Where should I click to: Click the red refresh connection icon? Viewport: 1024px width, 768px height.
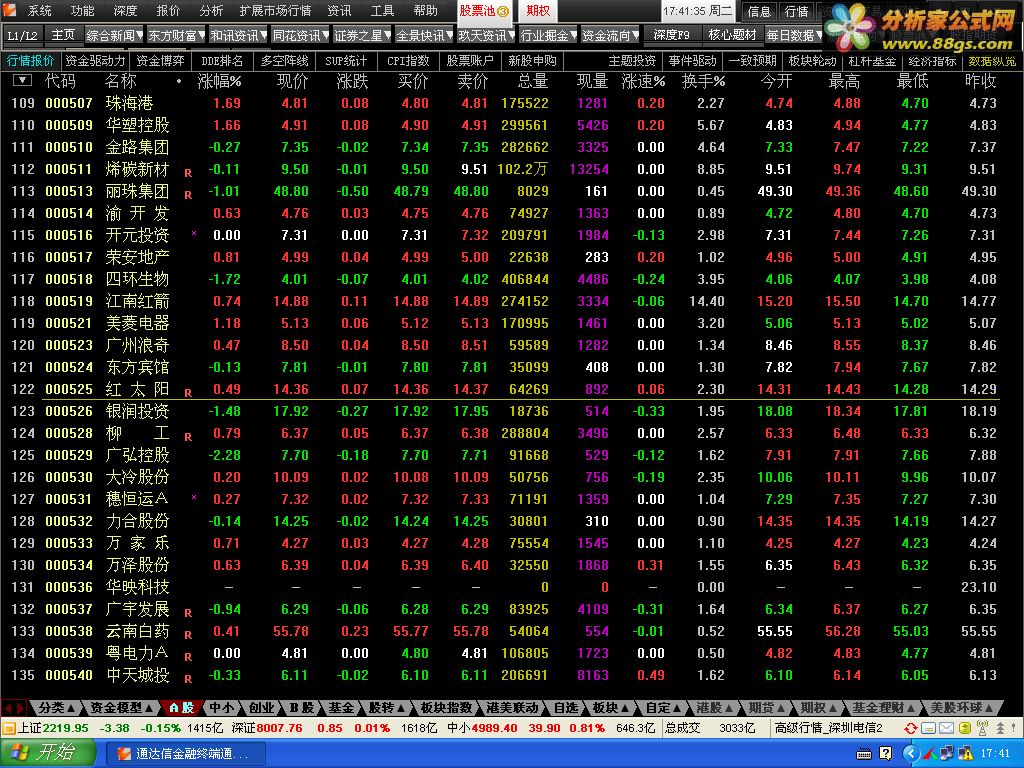[910, 728]
